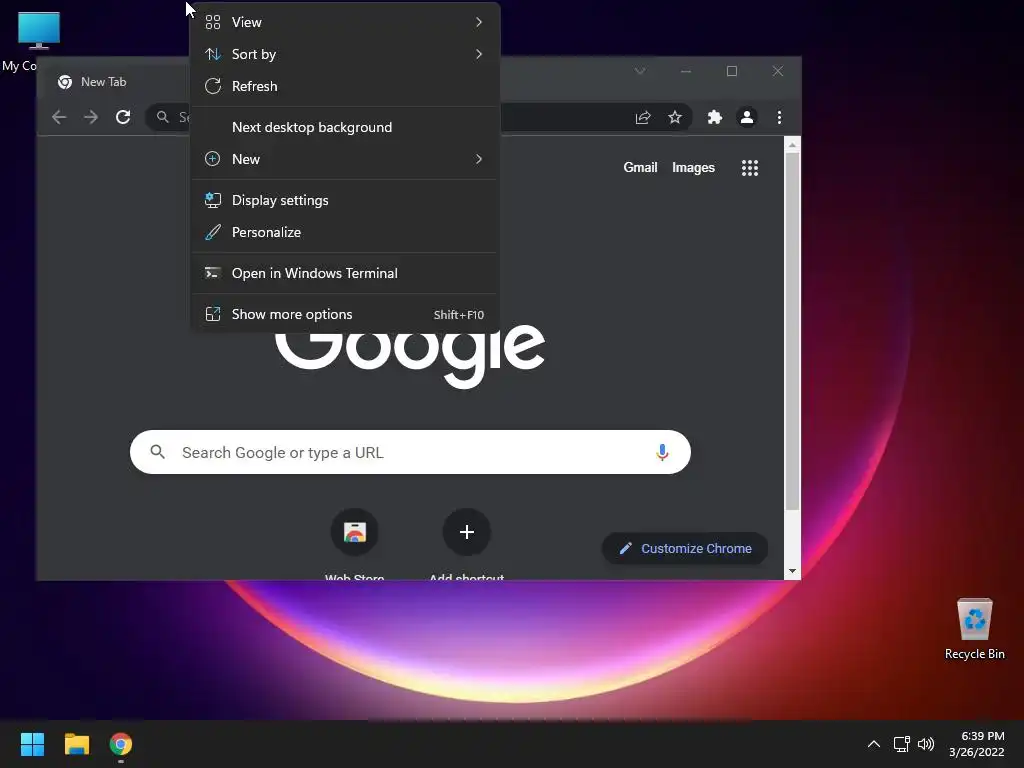Open the Chrome profile avatar
The image size is (1024, 768).
(x=746, y=118)
